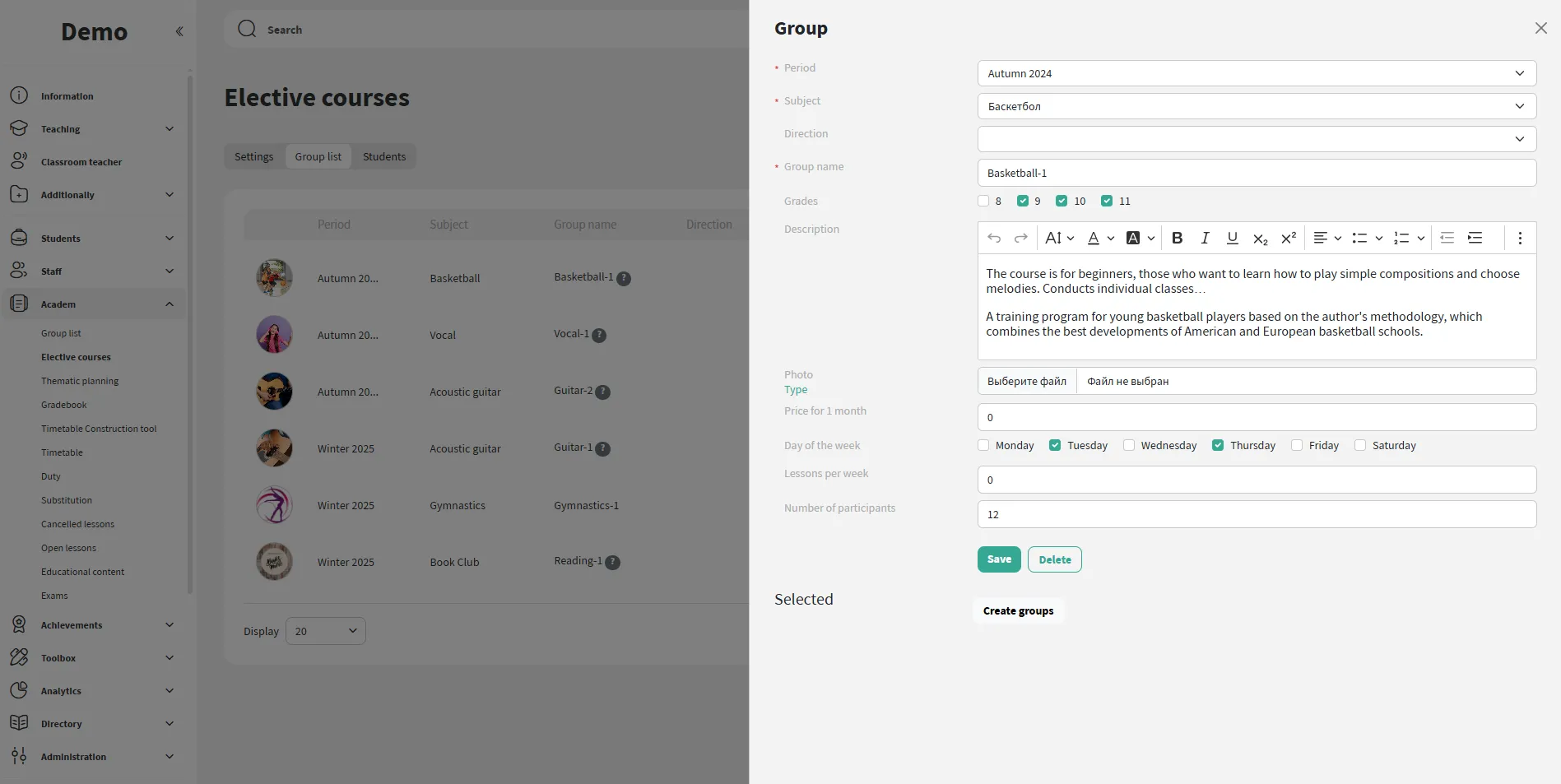This screenshot has height=784, width=1561.
Task: Open Thematic planning in sidebar
Action: [80, 381]
